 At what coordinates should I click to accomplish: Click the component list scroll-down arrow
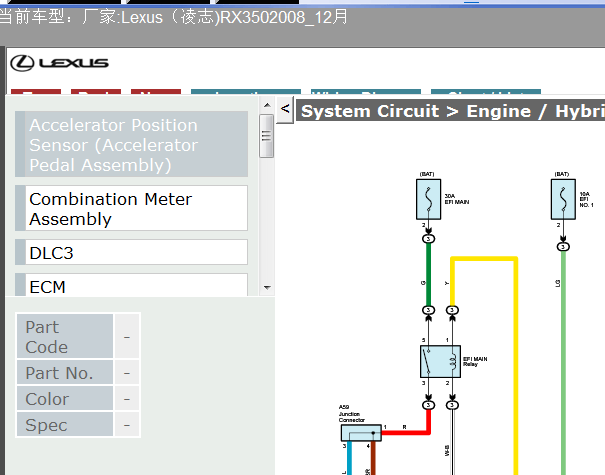267,287
